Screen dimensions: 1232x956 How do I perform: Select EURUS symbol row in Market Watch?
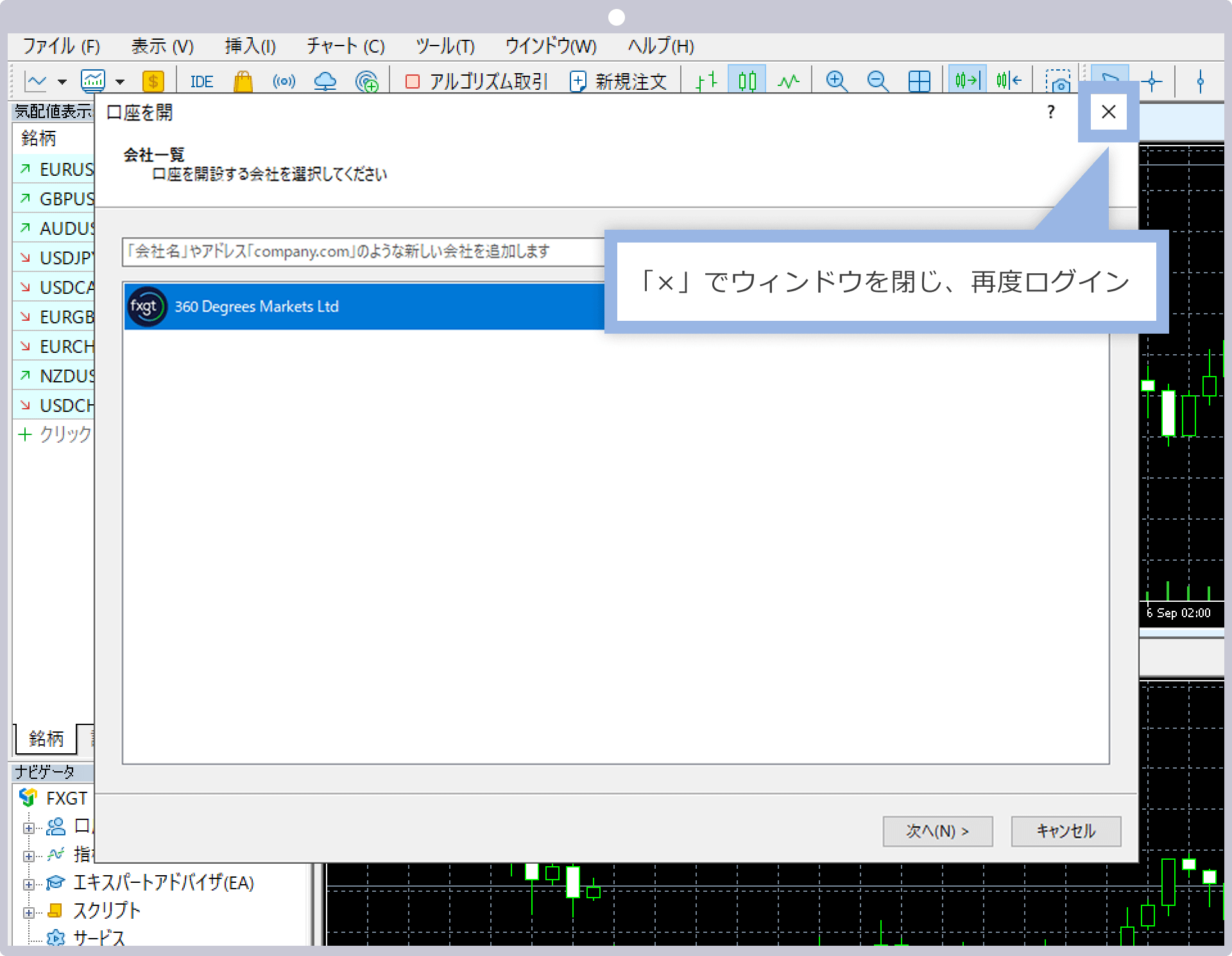tap(54, 169)
